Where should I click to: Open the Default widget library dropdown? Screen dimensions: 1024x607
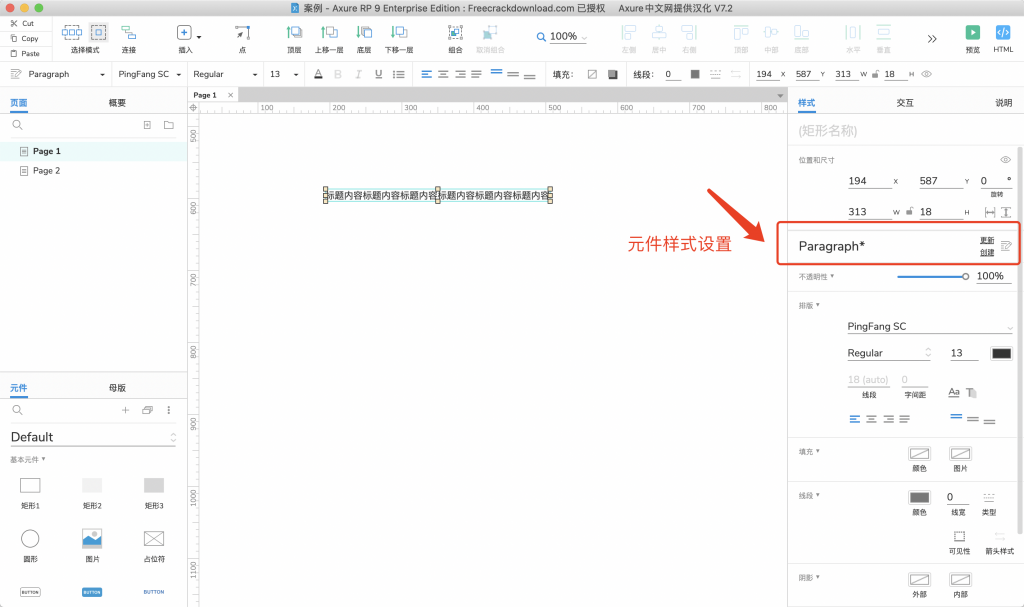(x=93, y=437)
